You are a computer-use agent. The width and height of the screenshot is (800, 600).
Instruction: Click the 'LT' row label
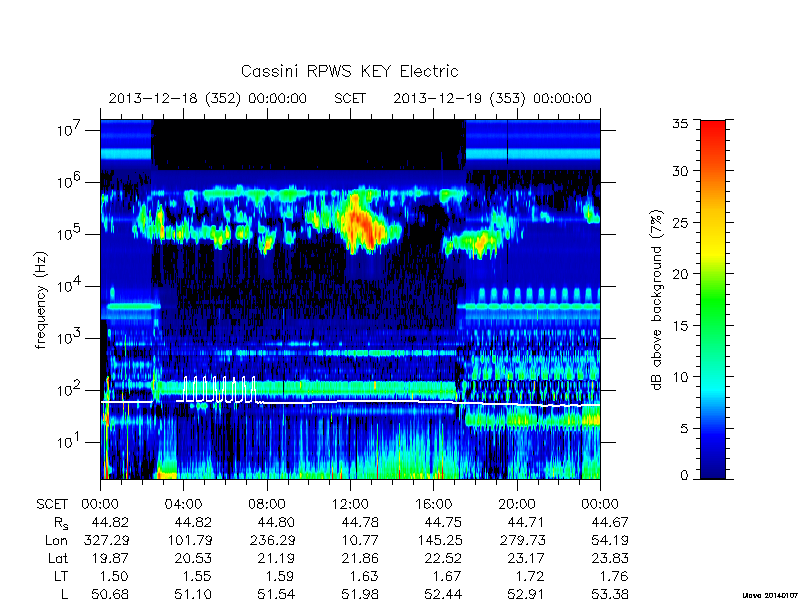coord(61,576)
